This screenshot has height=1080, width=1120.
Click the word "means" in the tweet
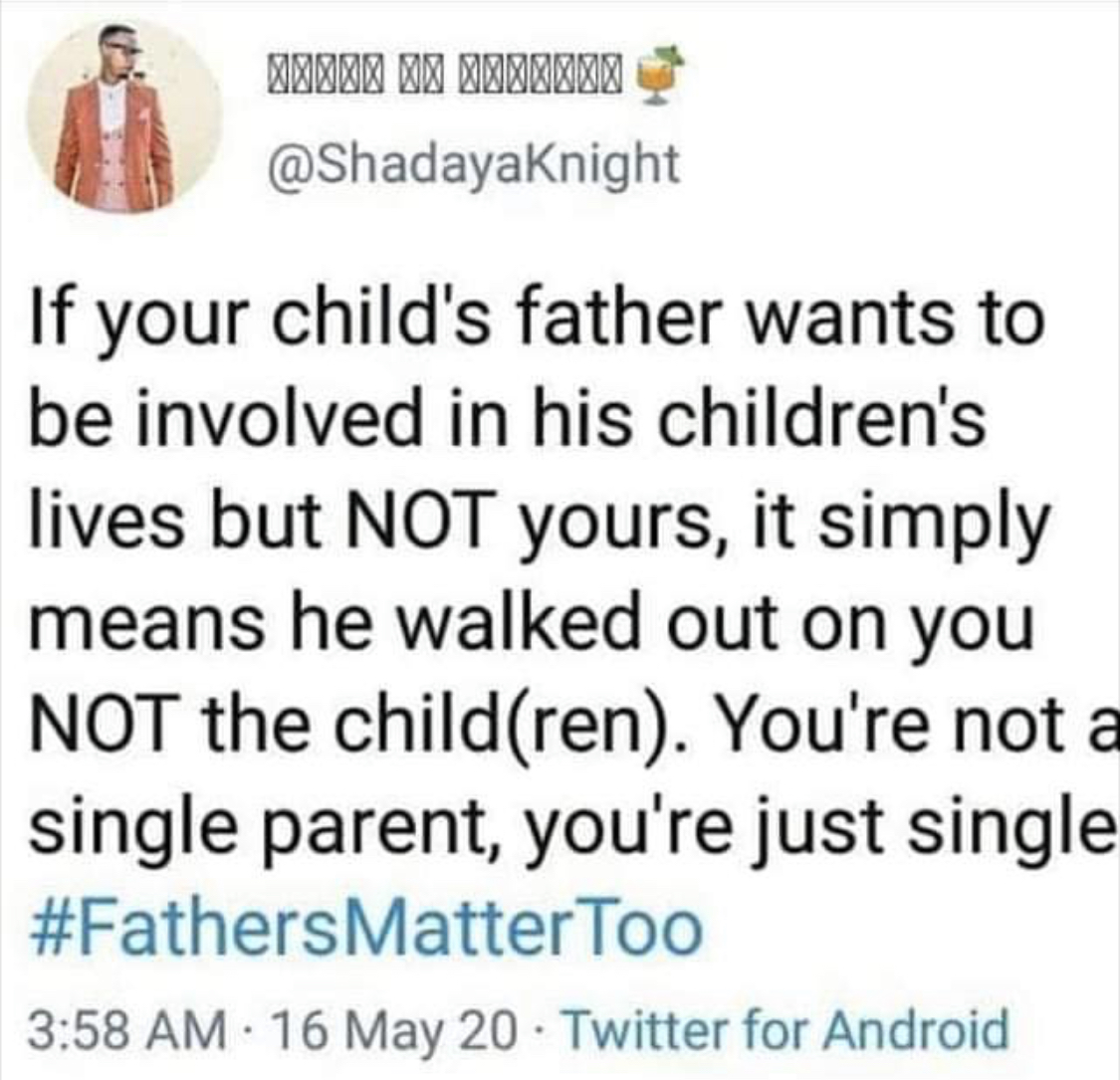click(x=144, y=625)
